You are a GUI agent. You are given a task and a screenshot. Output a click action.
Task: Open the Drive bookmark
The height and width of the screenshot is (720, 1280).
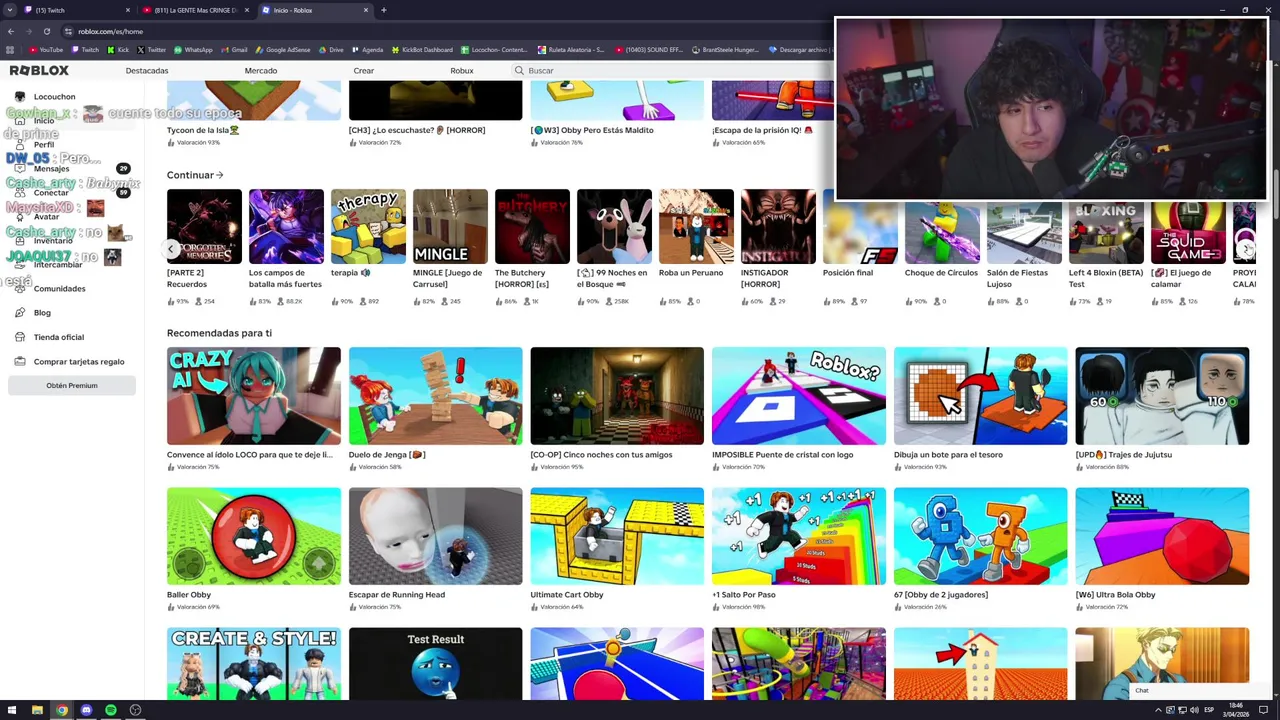pos(331,50)
